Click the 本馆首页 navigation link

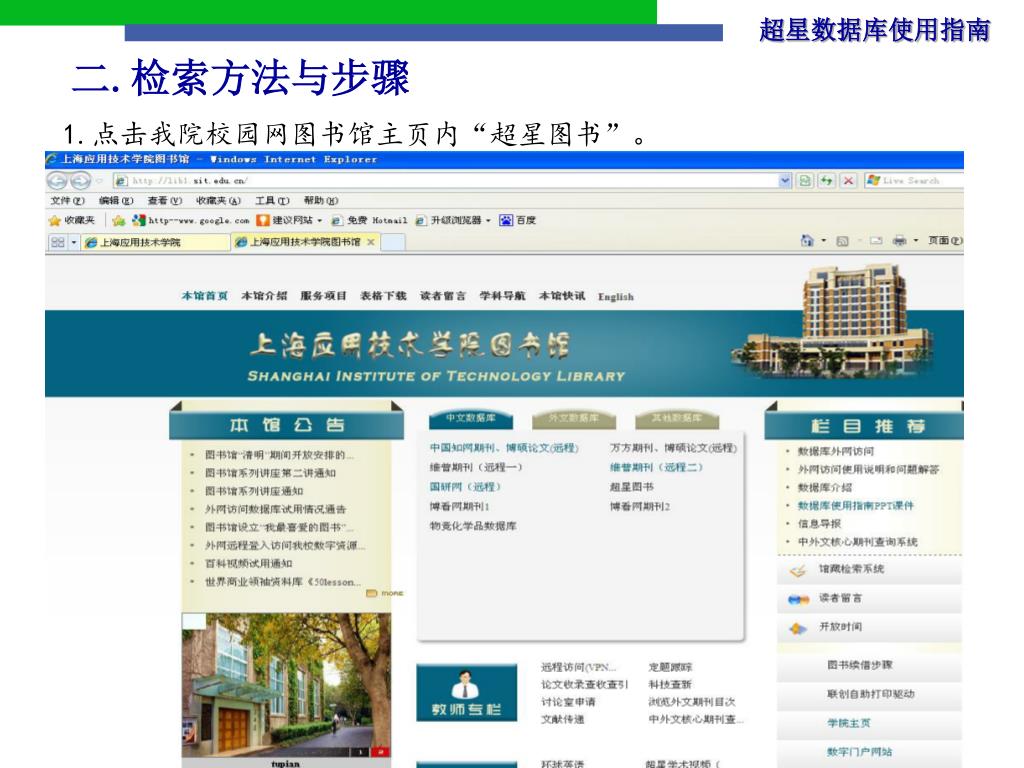[204, 296]
